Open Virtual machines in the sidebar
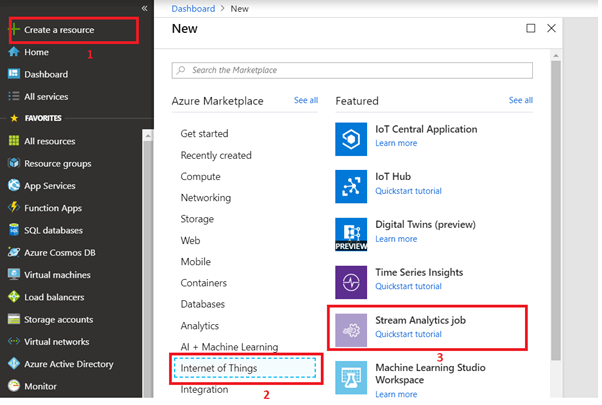The image size is (602, 405). coord(57,274)
